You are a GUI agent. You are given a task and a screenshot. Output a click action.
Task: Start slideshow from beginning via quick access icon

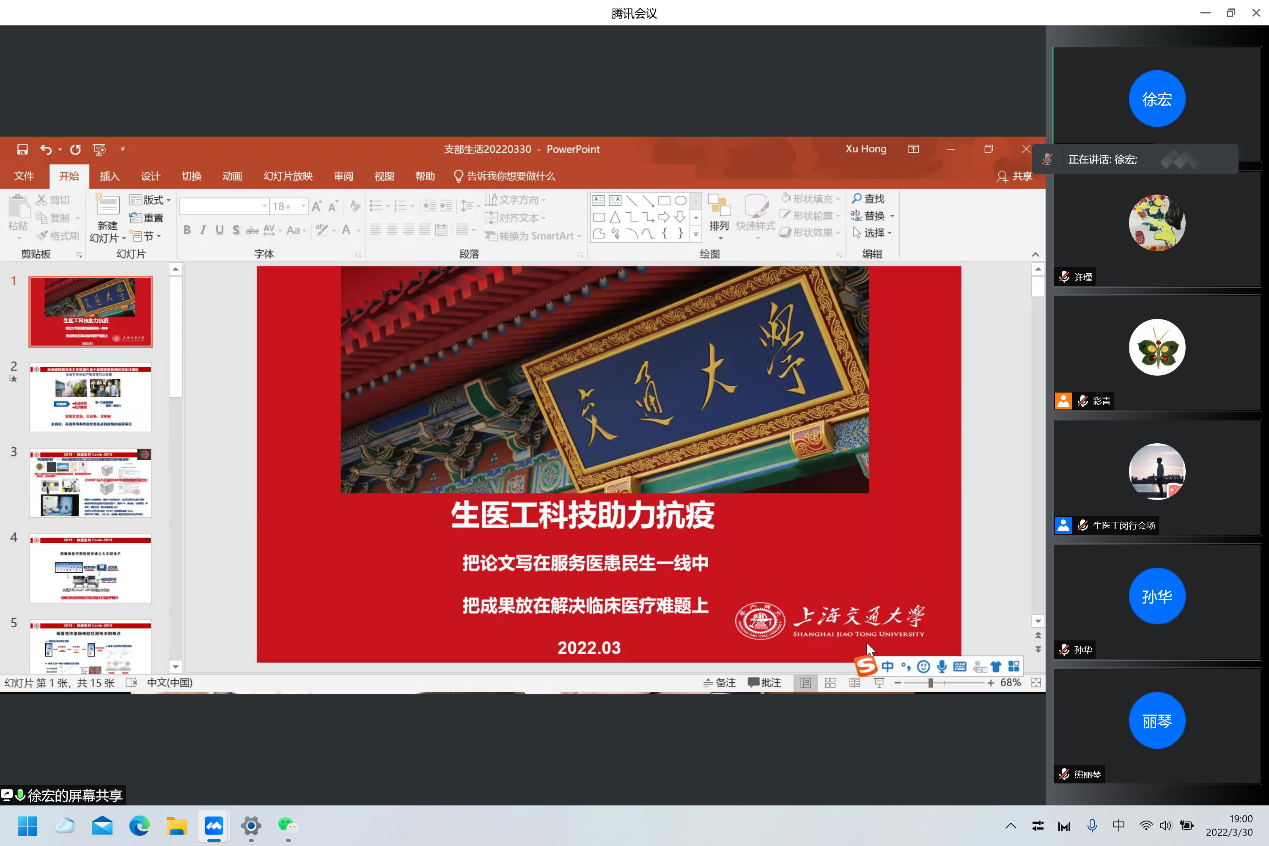coord(100,149)
